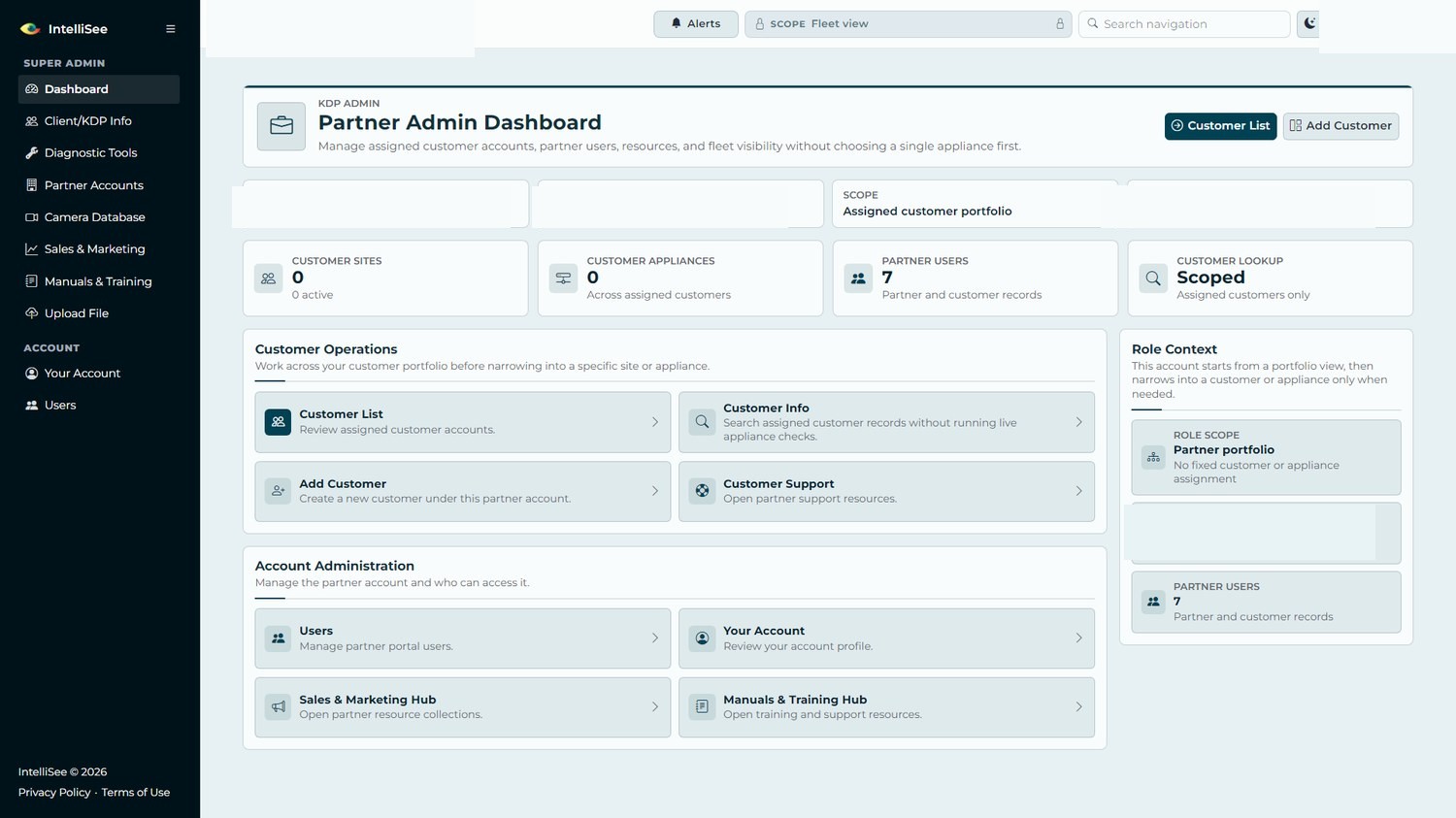Image resolution: width=1456 pixels, height=818 pixels.
Task: Open Manuals & Training from the sidebar
Action: [99, 281]
